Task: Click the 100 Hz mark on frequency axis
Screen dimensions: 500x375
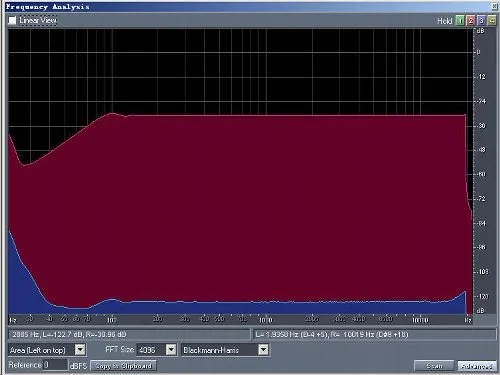Action: coord(111,320)
